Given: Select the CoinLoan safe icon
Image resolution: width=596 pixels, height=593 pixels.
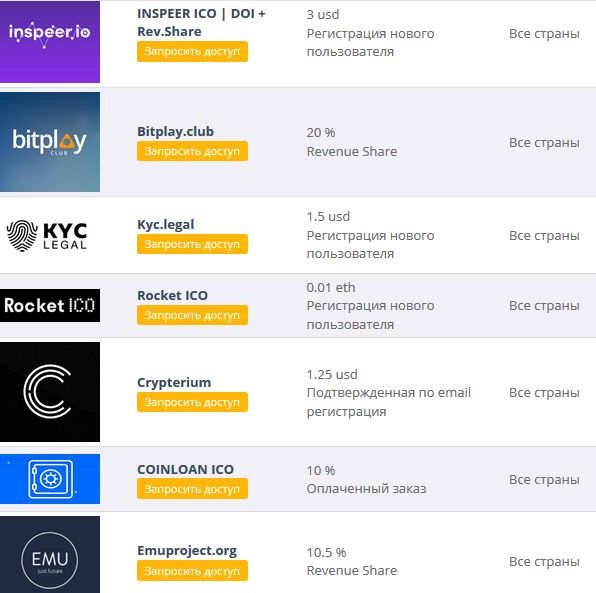Looking at the screenshot, I should 50,479.
